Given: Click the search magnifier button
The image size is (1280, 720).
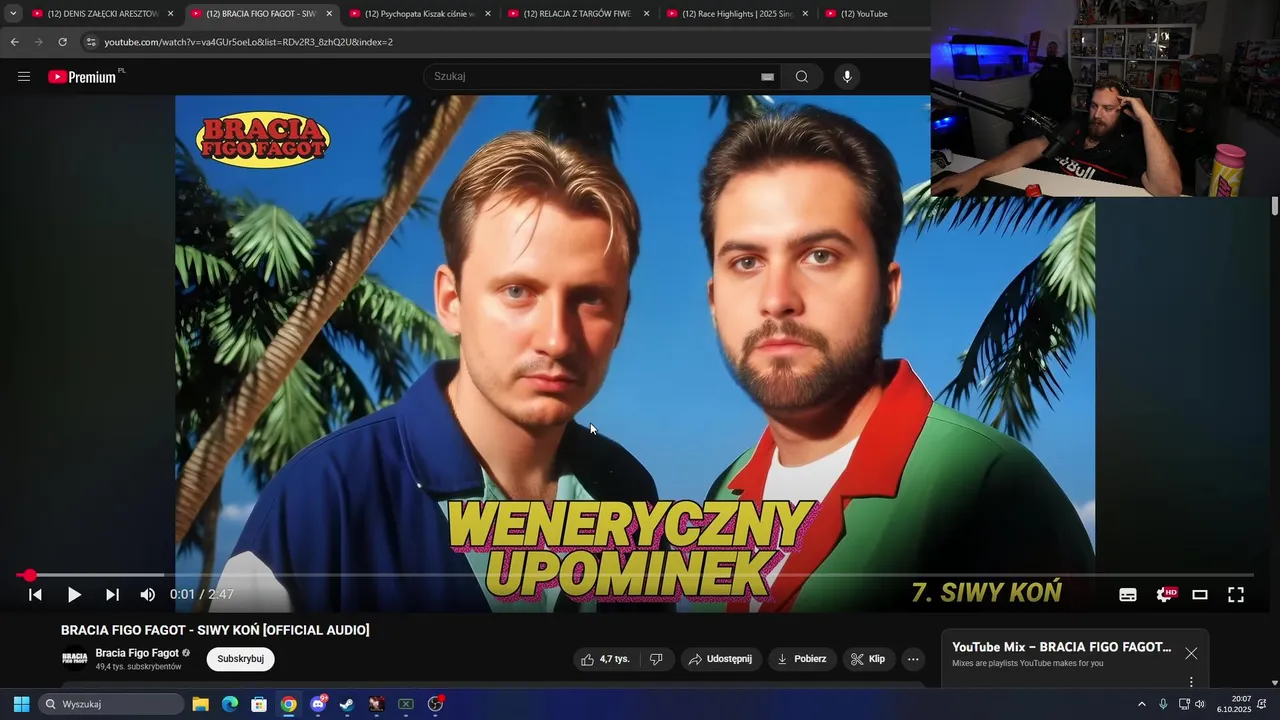Looking at the screenshot, I should 802,77.
